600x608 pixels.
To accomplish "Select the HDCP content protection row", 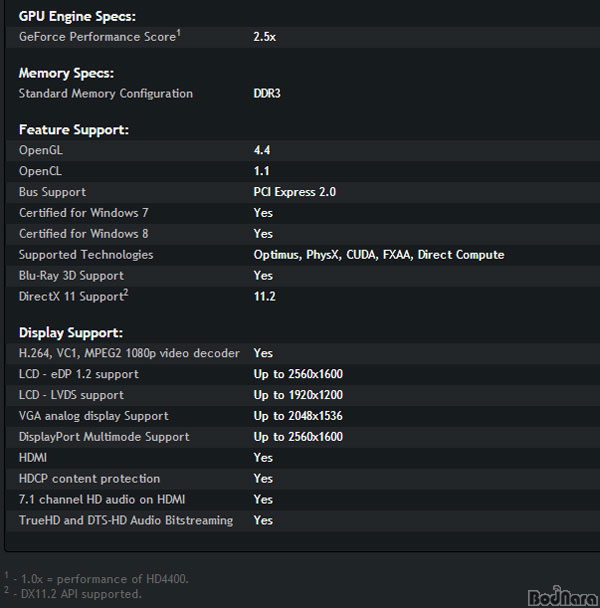I will click(303, 479).
